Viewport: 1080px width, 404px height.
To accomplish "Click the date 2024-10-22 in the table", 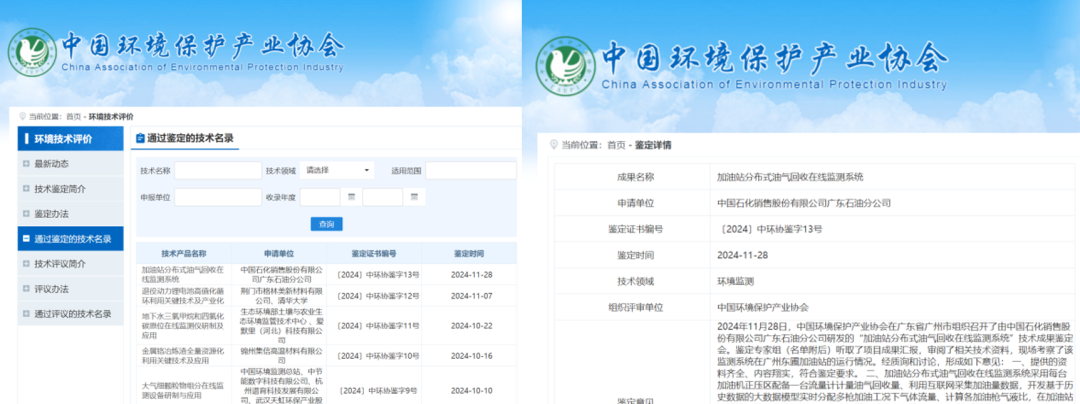I will click(x=472, y=326).
